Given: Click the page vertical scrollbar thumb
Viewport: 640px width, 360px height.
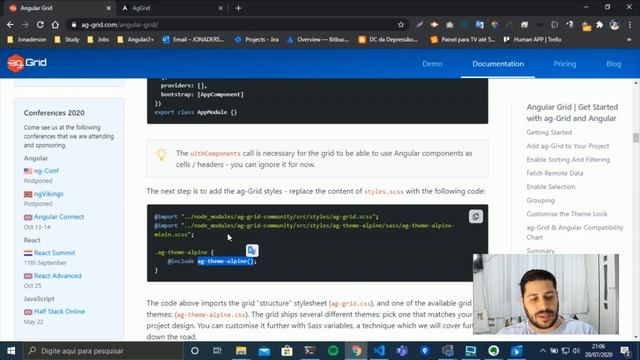Looking at the screenshot, I should point(636,138).
